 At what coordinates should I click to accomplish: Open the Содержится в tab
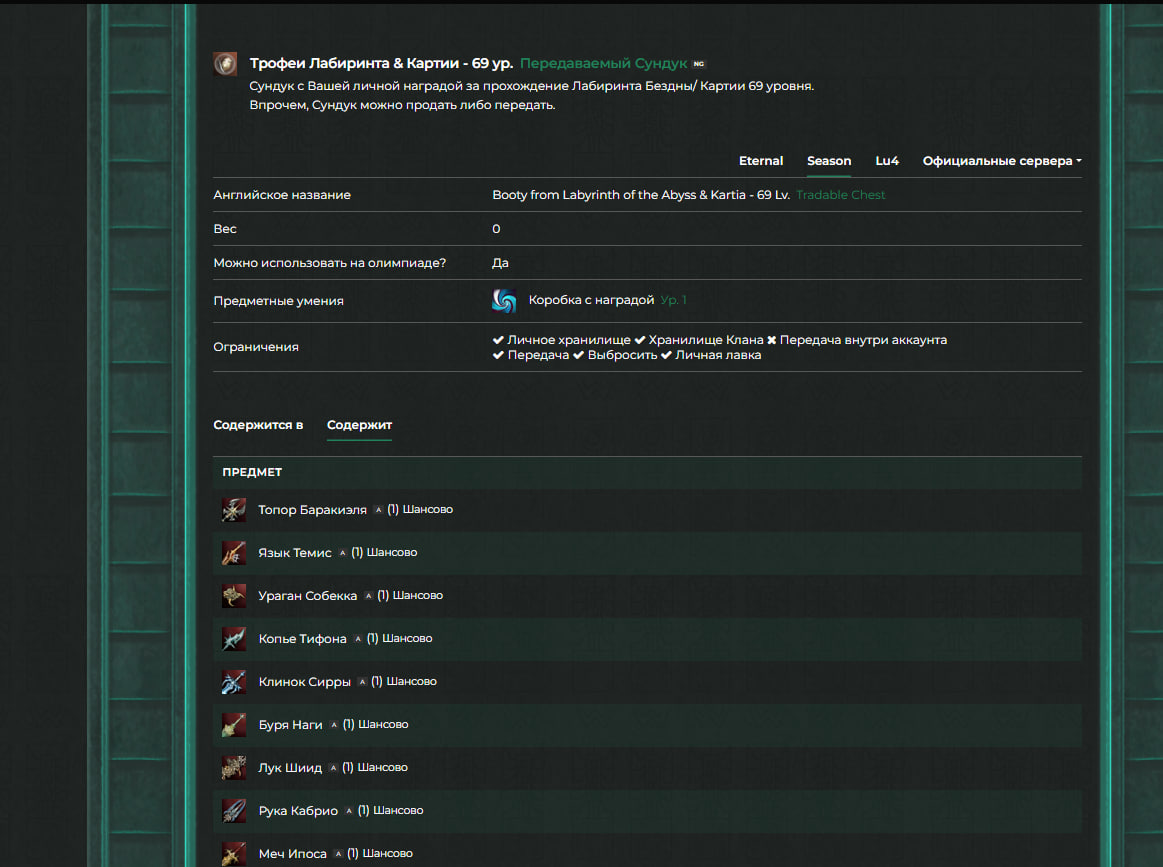tap(258, 425)
